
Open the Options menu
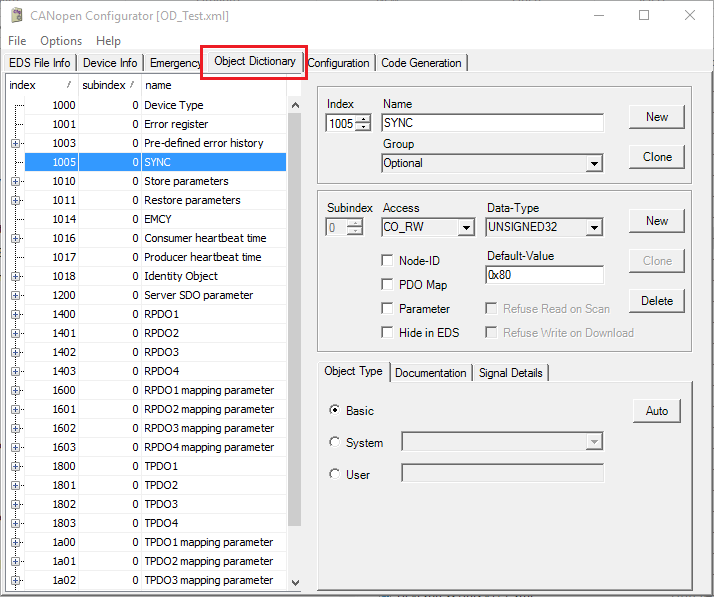tap(61, 41)
